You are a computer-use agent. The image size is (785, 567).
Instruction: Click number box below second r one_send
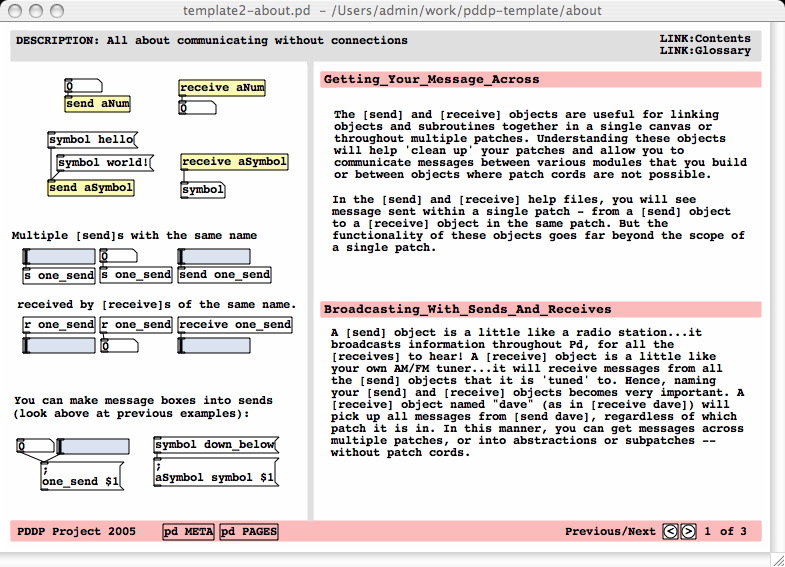(x=119, y=345)
